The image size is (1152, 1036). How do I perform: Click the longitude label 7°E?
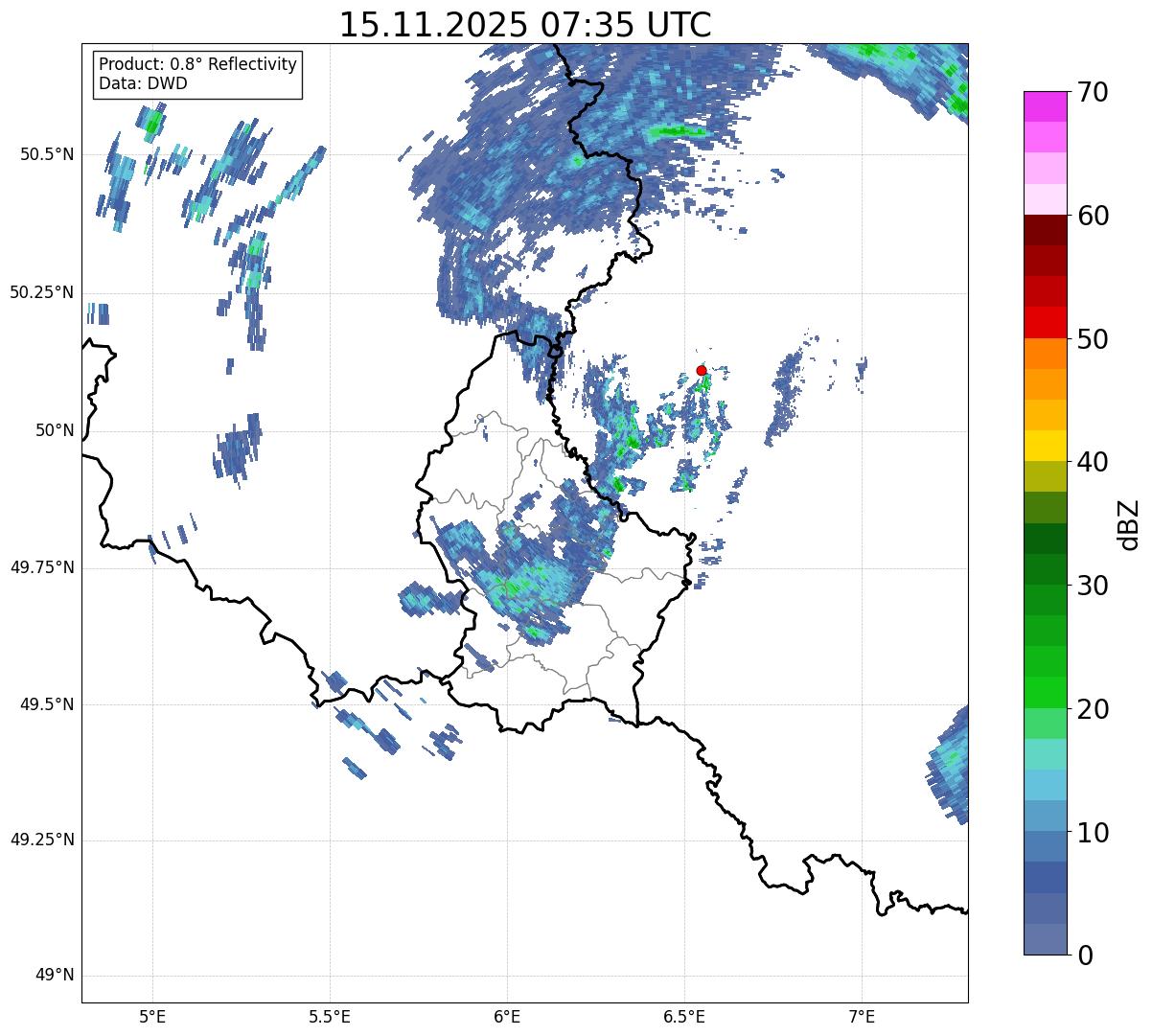pos(862,1017)
